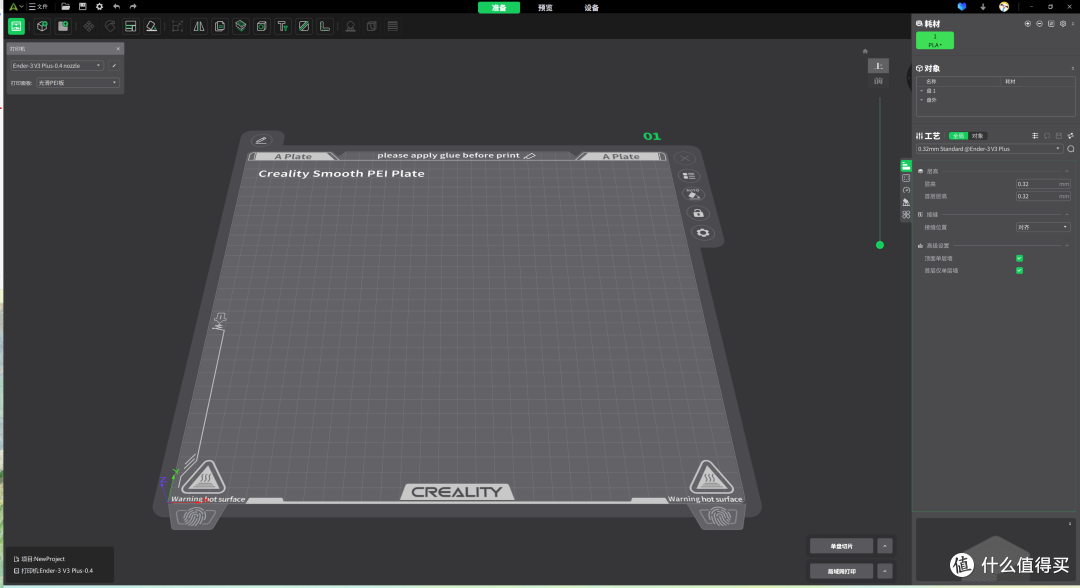Expand slice plate options arrow
Image resolution: width=1080 pixels, height=588 pixels.
pos(885,546)
